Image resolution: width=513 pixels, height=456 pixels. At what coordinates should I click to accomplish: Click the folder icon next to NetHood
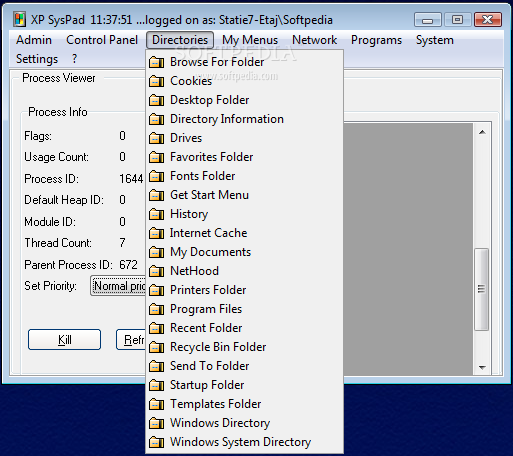[x=156, y=271]
